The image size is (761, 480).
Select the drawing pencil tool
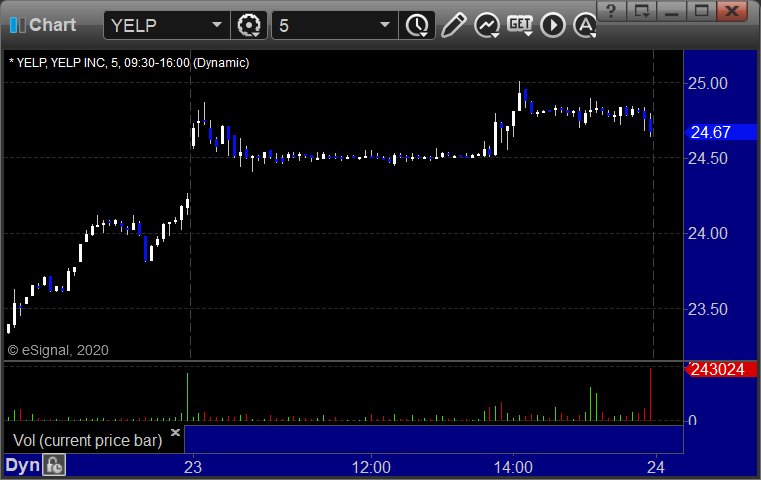point(453,25)
